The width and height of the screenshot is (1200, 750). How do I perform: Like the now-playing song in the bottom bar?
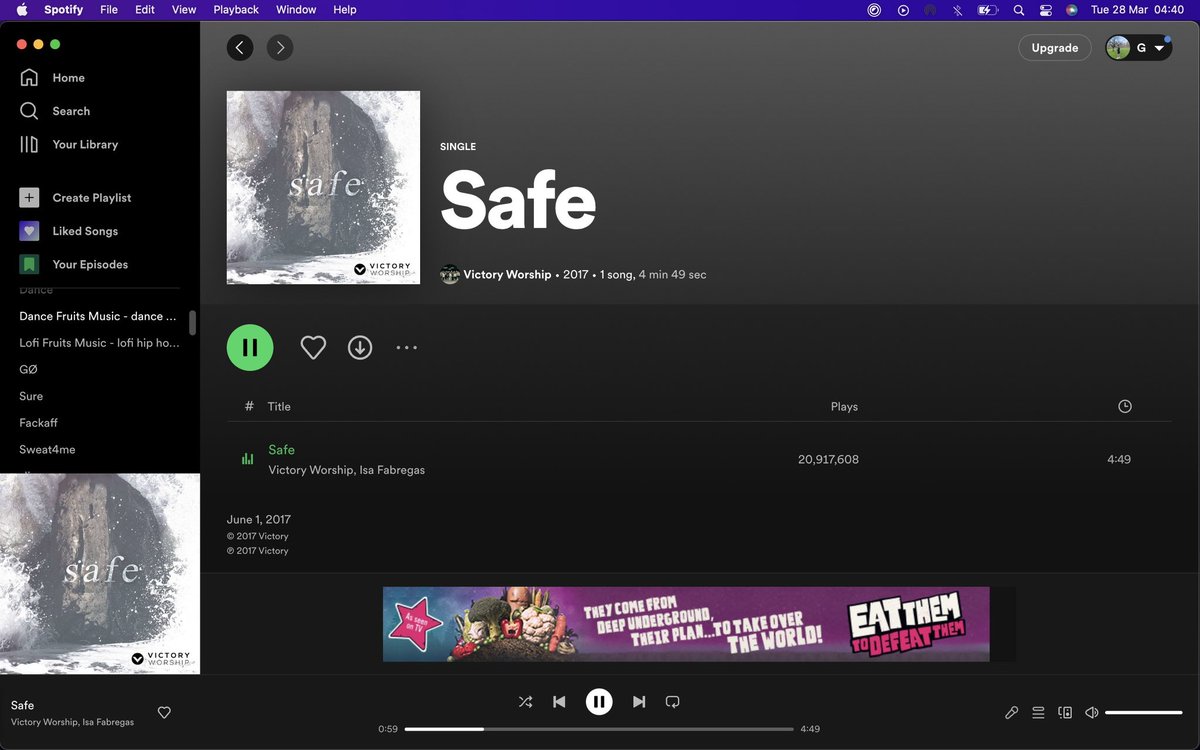click(x=164, y=713)
